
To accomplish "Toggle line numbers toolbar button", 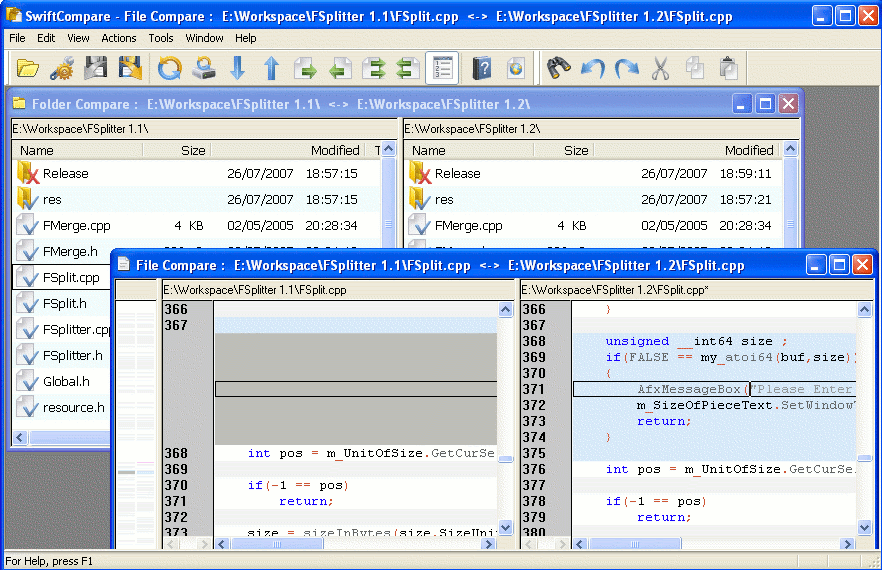I will pyautogui.click(x=442, y=68).
